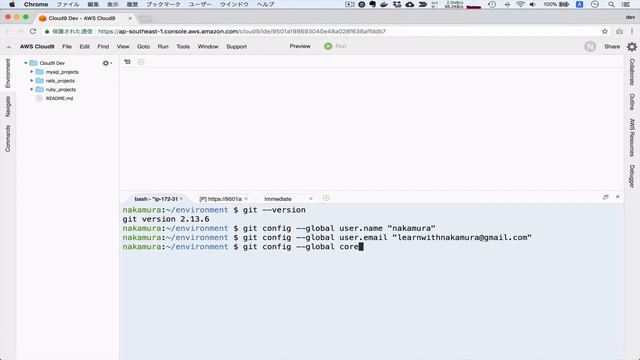Expand the mysql_projects folder

coord(32,72)
